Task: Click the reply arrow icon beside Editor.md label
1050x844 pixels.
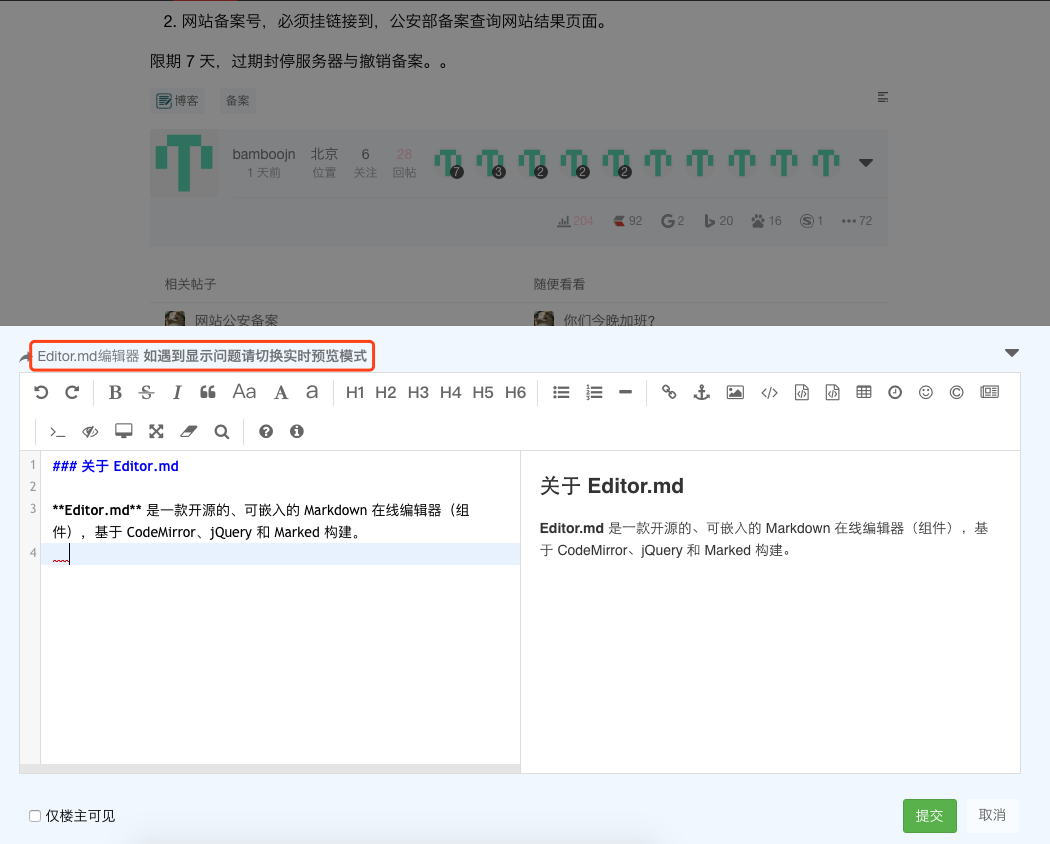Action: click(x=26, y=357)
